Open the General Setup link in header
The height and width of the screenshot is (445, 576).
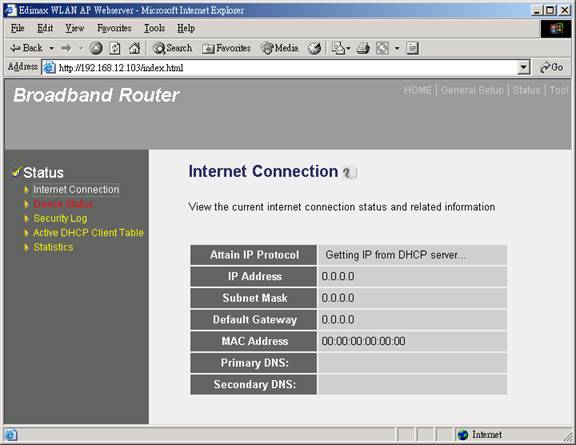(x=472, y=90)
